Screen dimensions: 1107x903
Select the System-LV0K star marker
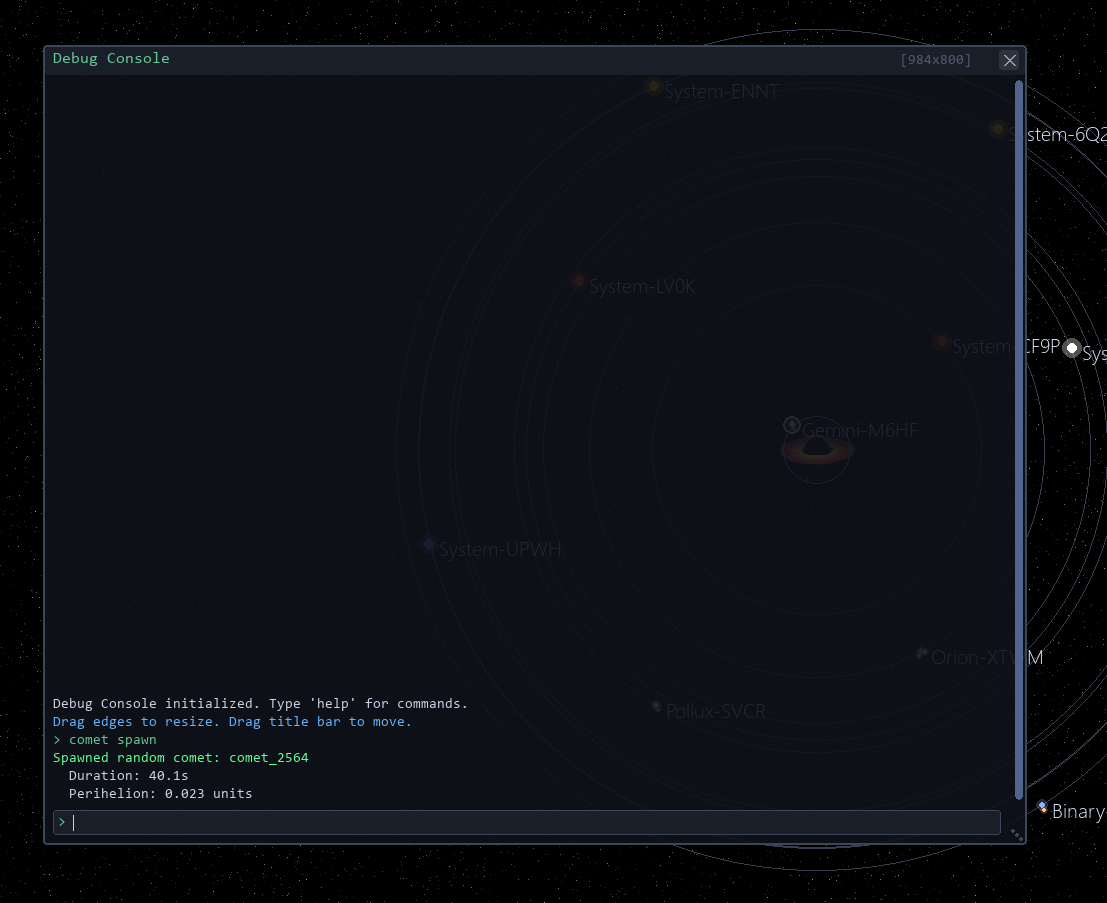(578, 282)
